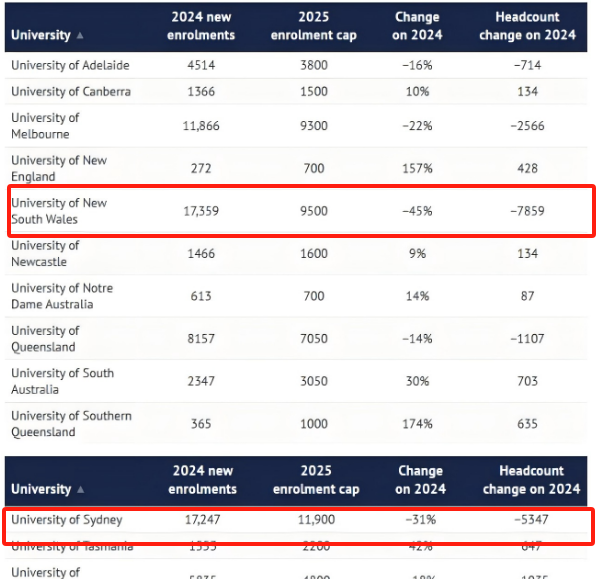602x579 pixels.
Task: Click Adelaide headcount change −714
Action: 528,65
